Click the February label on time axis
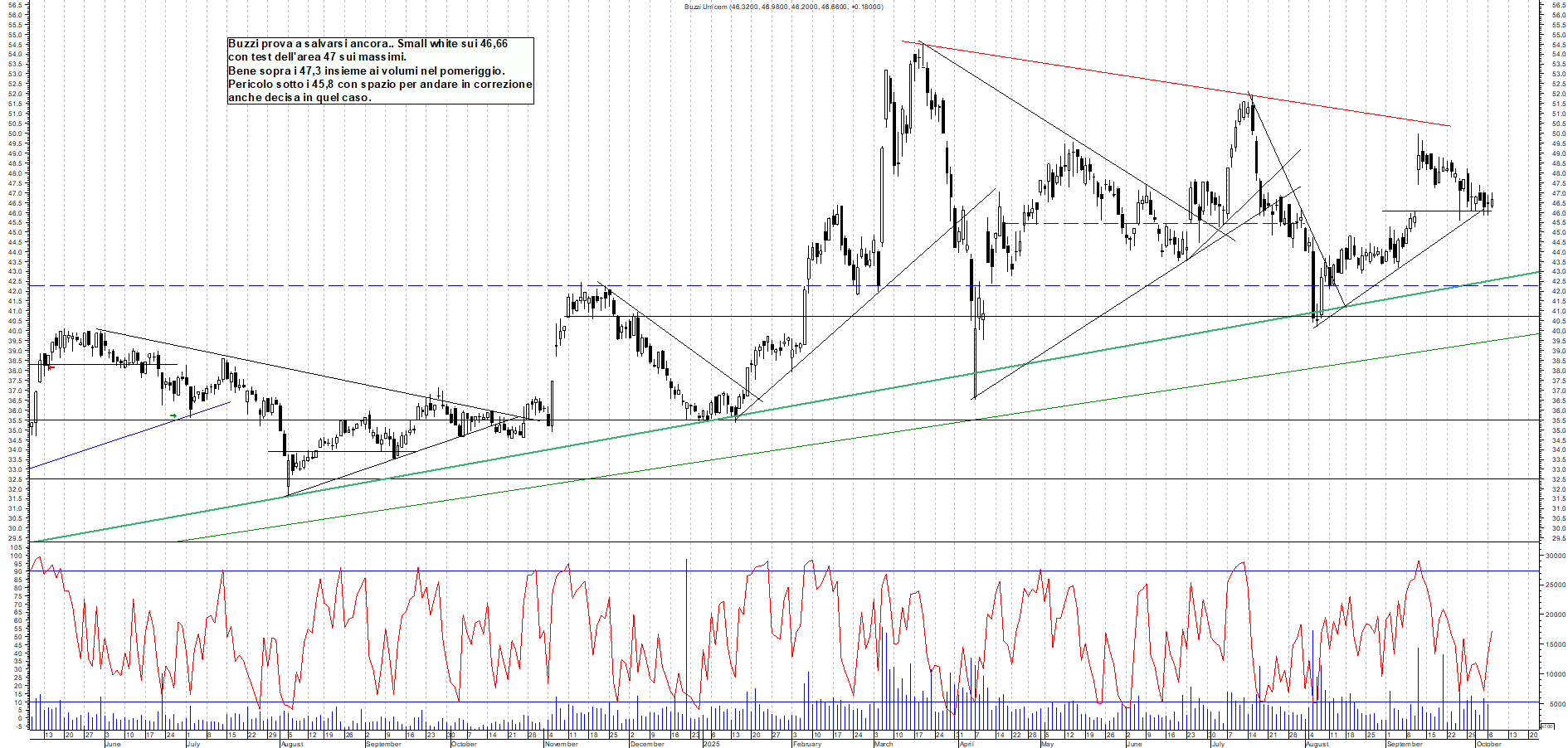The height and width of the screenshot is (748, 1568). click(x=807, y=744)
